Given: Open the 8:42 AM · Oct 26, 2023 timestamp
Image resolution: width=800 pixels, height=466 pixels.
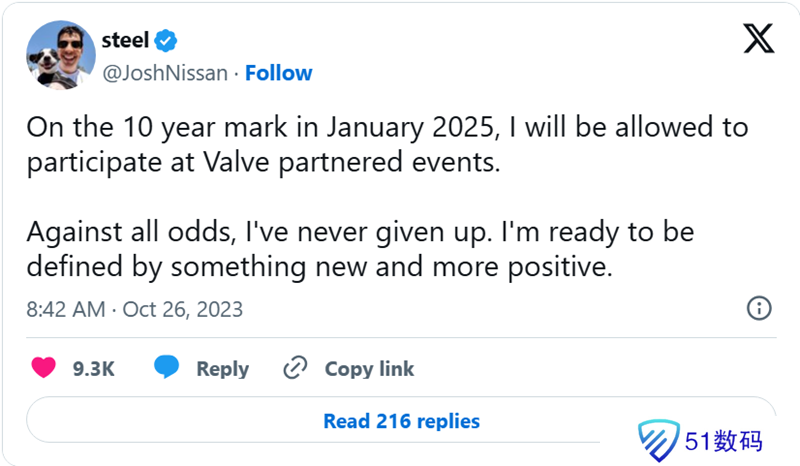Looking at the screenshot, I should 134,309.
